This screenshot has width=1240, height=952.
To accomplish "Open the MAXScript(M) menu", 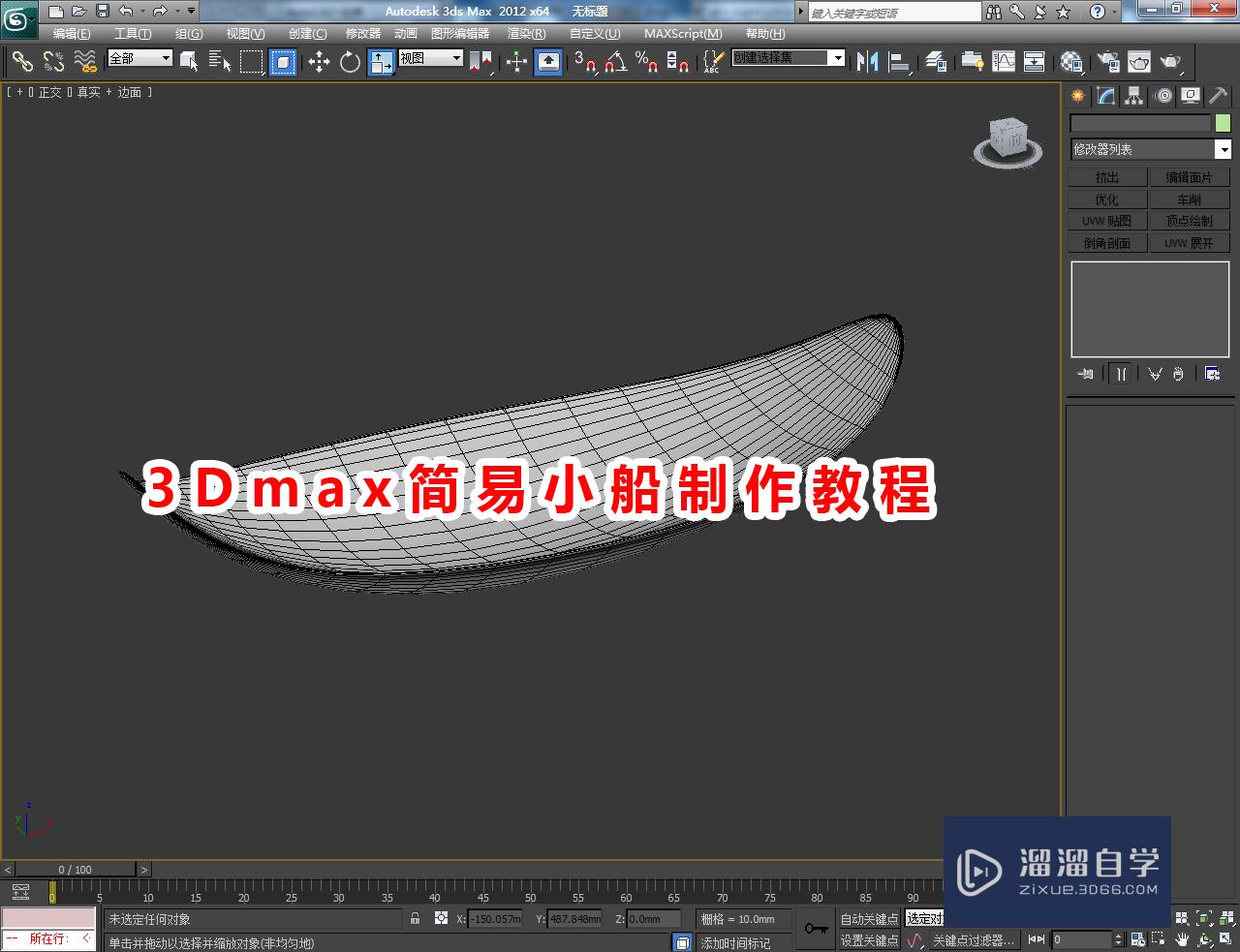I will click(683, 34).
